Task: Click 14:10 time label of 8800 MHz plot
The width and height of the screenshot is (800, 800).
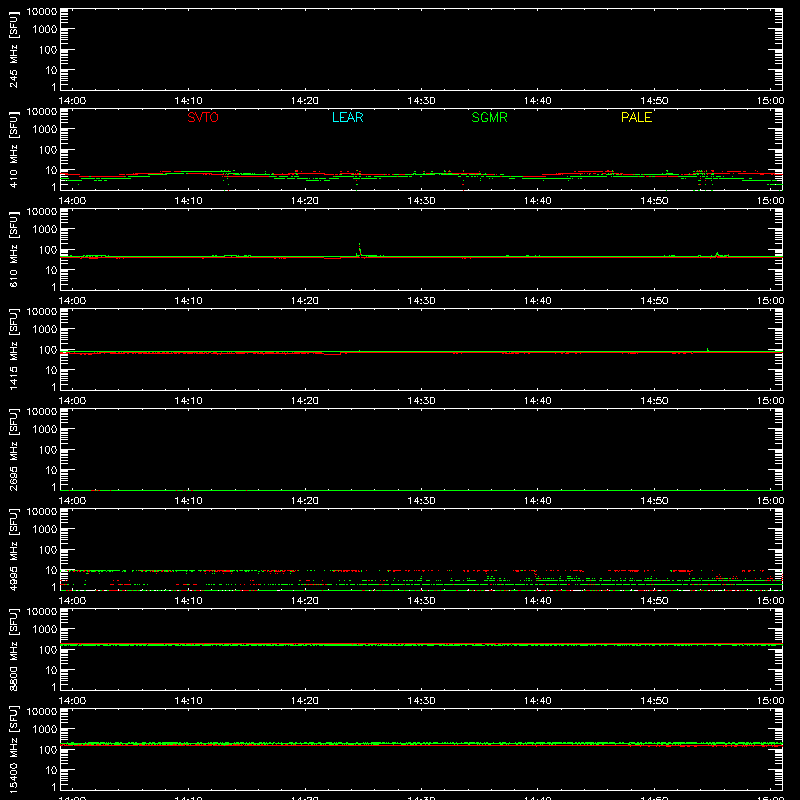Action: [189, 701]
